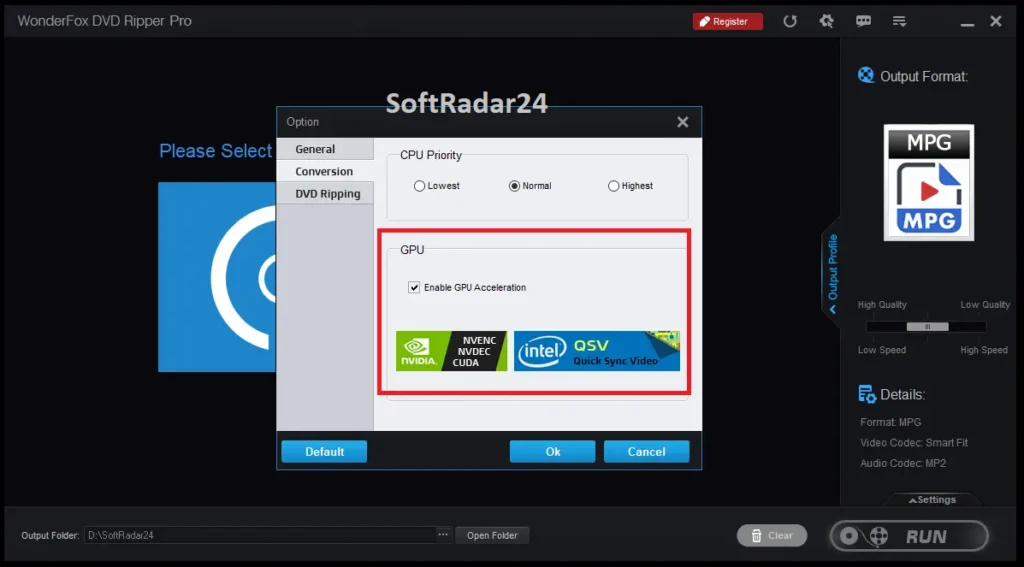The height and width of the screenshot is (567, 1024).
Task: Select Highest CPU priority
Action: pyautogui.click(x=630, y=186)
